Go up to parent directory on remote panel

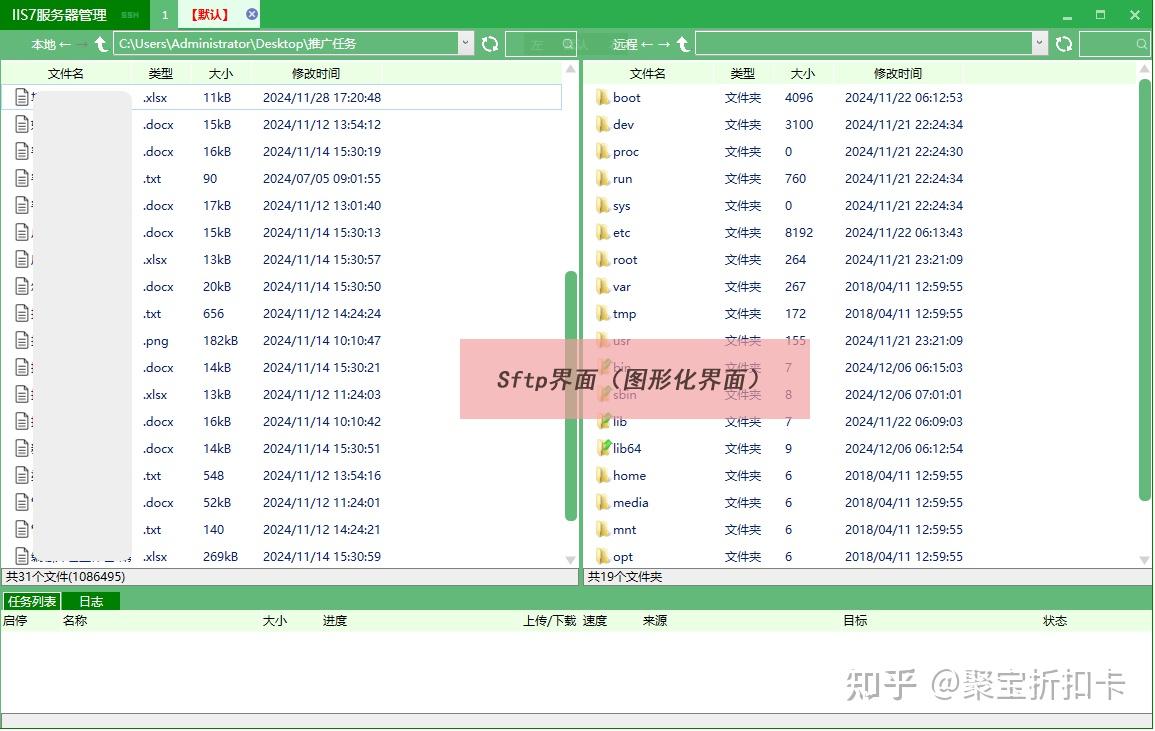point(683,44)
